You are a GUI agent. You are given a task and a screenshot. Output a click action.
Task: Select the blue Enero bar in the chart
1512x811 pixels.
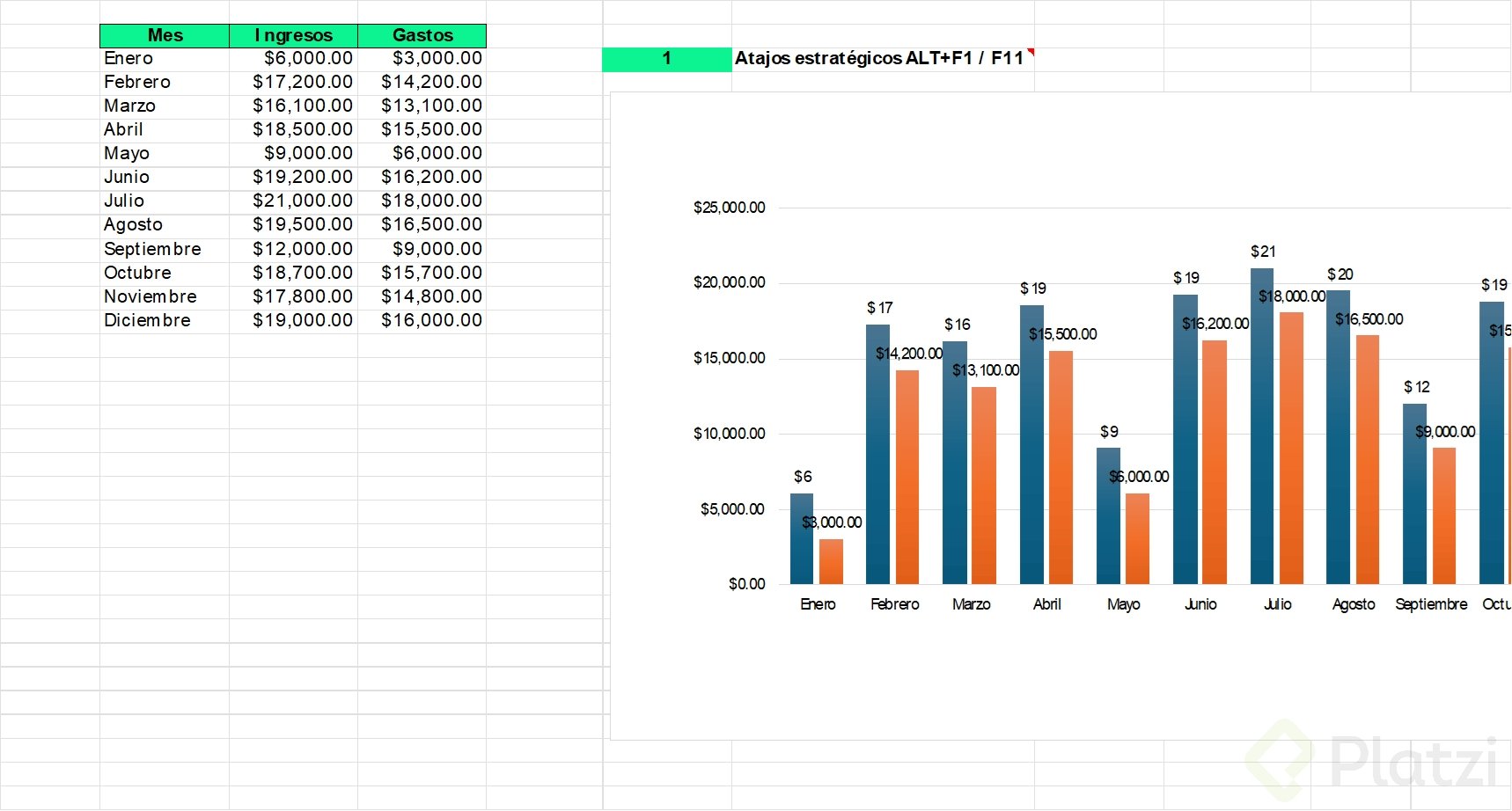[x=802, y=538]
